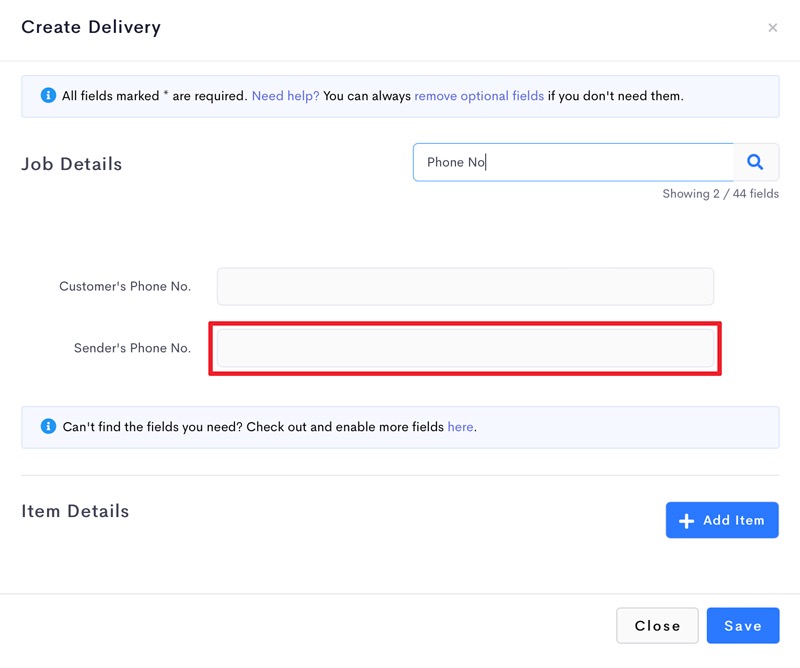Follow the "remove optional fields" link
This screenshot has height=668, width=800.
pyautogui.click(x=479, y=96)
